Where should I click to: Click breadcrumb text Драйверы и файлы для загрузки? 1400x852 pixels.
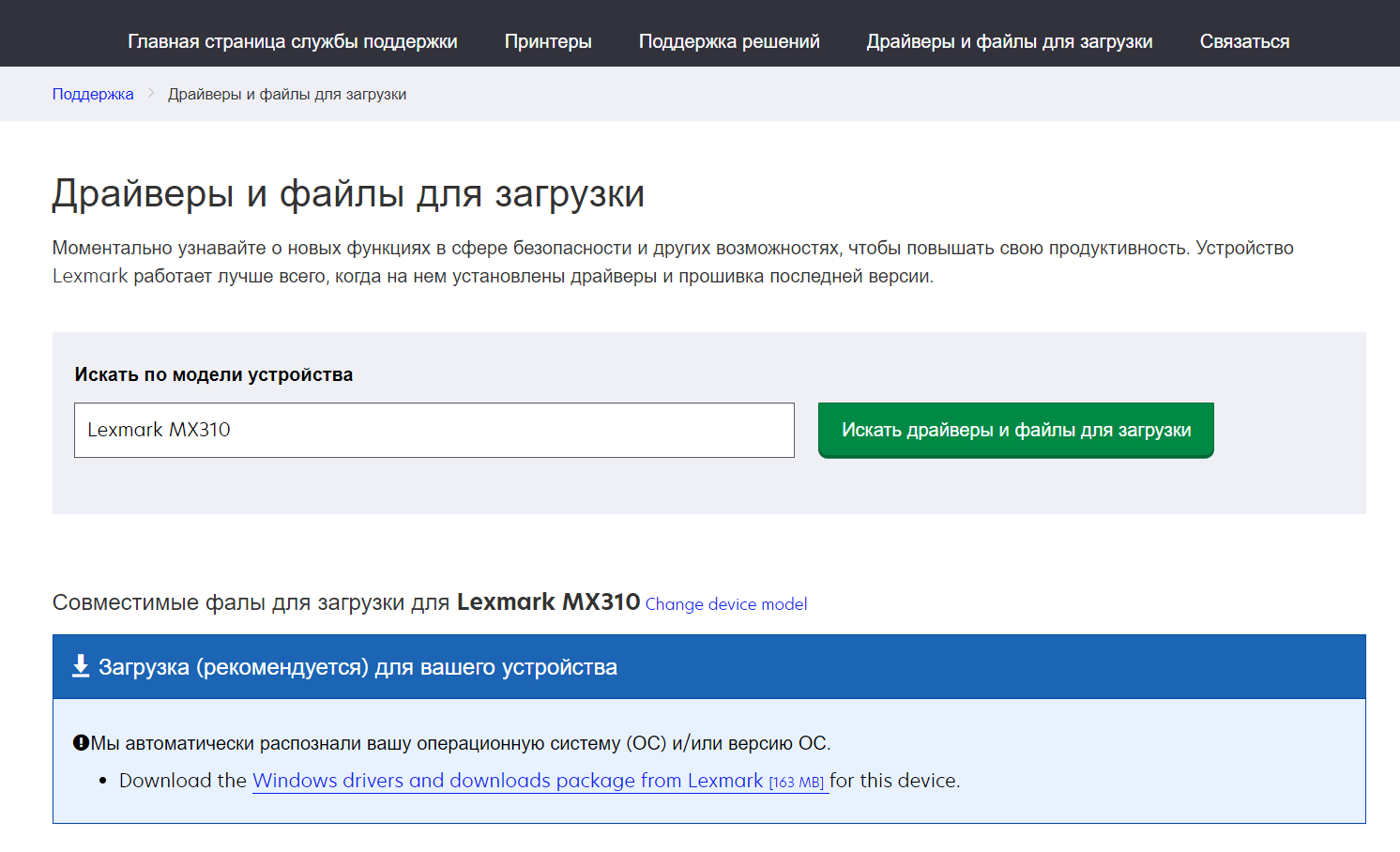tap(287, 94)
